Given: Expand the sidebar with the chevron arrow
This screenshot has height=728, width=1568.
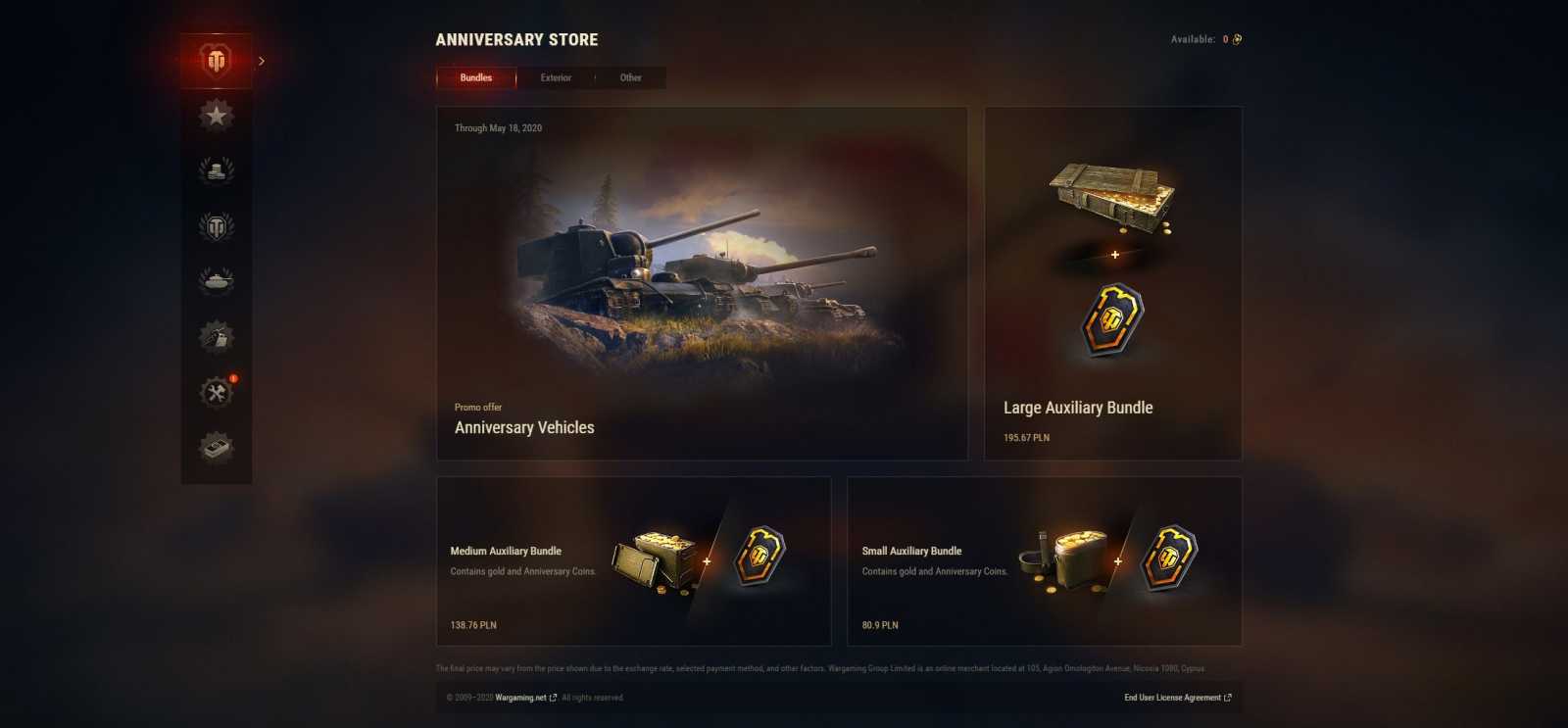Looking at the screenshot, I should (x=262, y=61).
